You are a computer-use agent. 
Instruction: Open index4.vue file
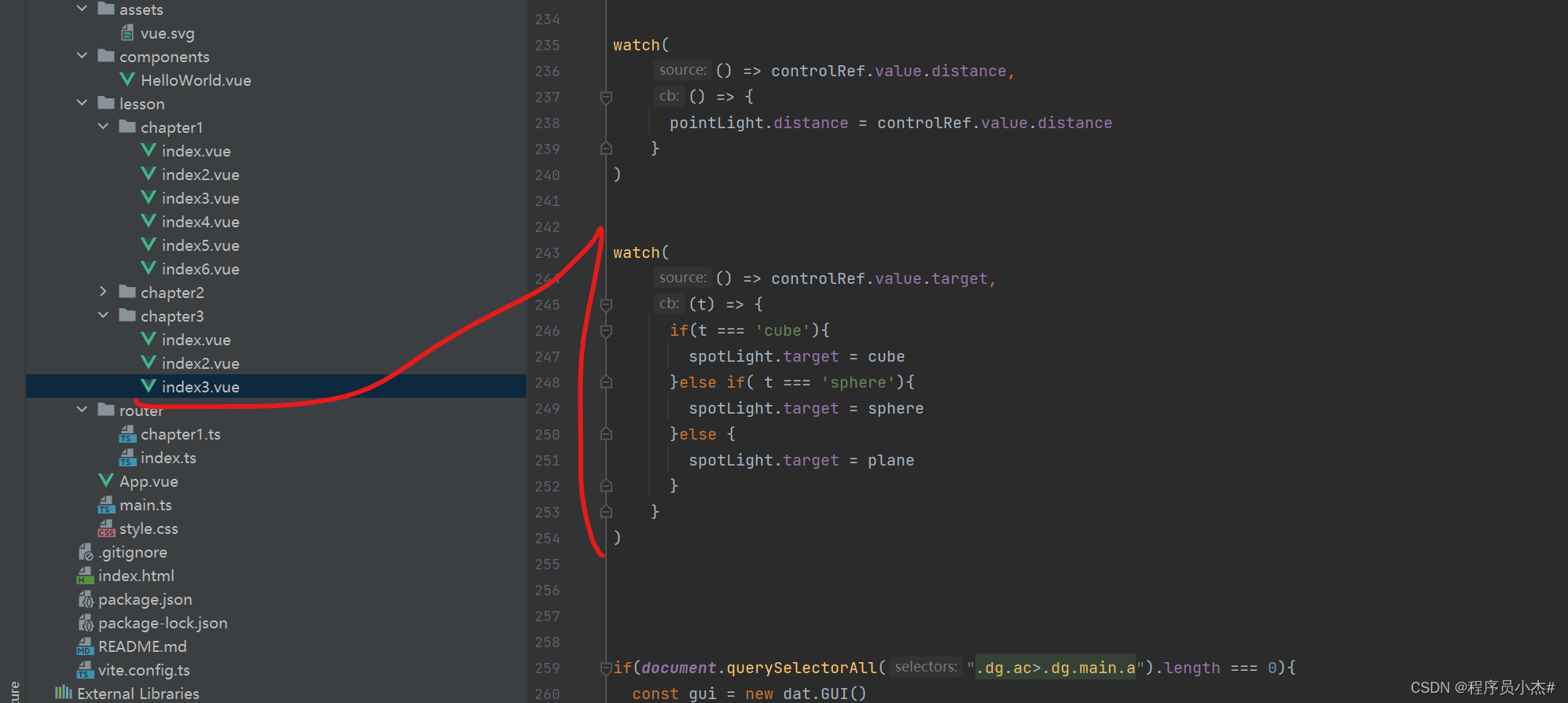click(200, 222)
